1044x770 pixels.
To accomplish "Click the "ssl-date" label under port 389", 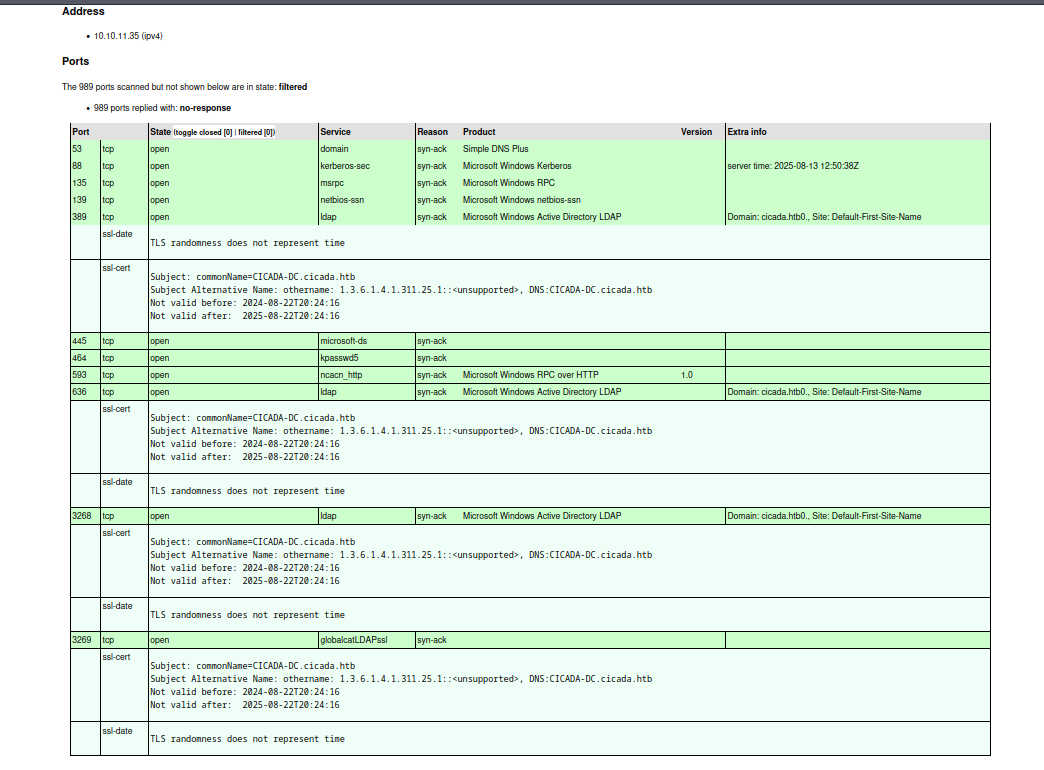I will pyautogui.click(x=117, y=234).
